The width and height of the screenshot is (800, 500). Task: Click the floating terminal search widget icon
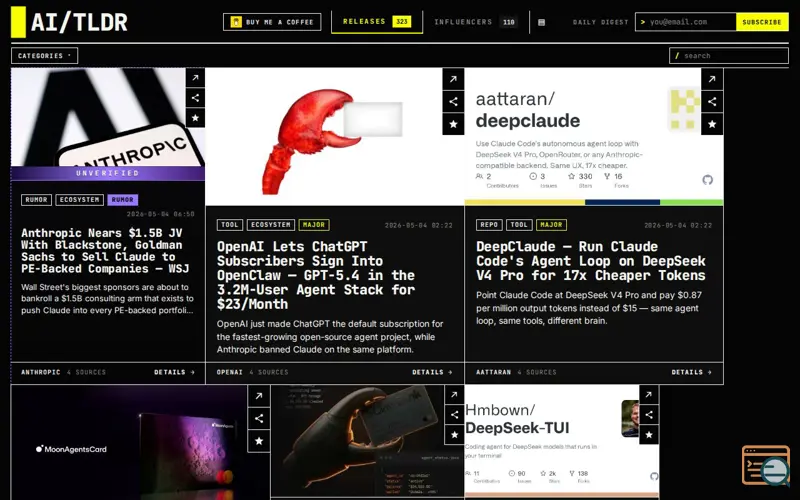766,465
